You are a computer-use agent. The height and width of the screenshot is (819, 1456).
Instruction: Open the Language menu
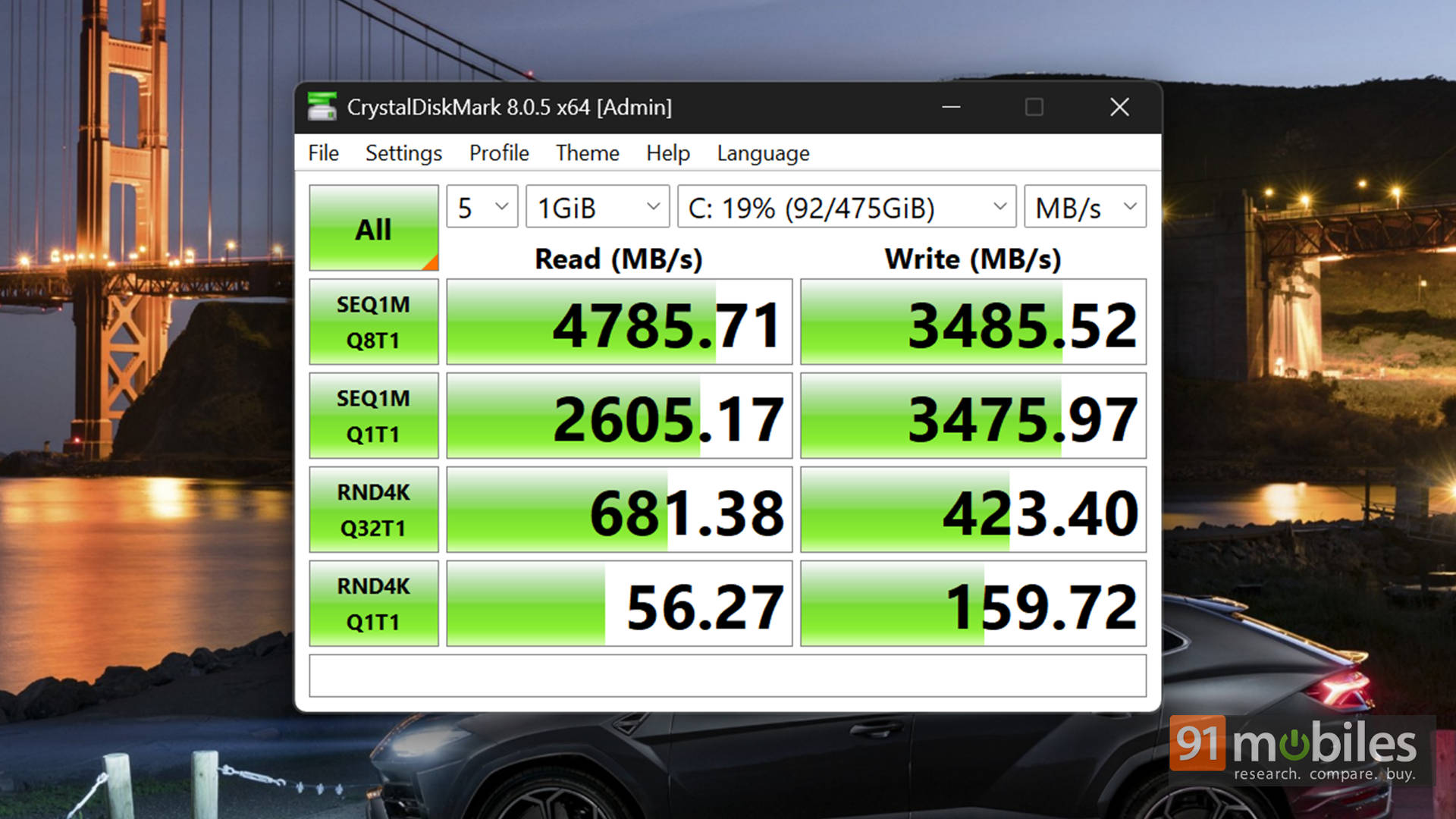pyautogui.click(x=763, y=153)
